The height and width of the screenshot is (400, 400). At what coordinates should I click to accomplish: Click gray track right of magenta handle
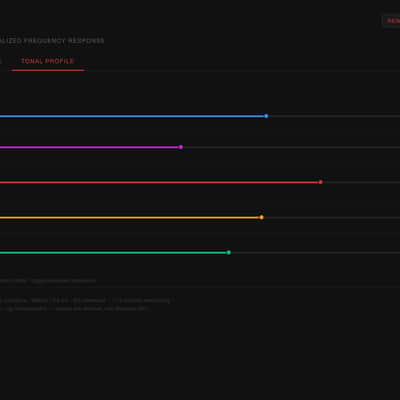(291, 147)
